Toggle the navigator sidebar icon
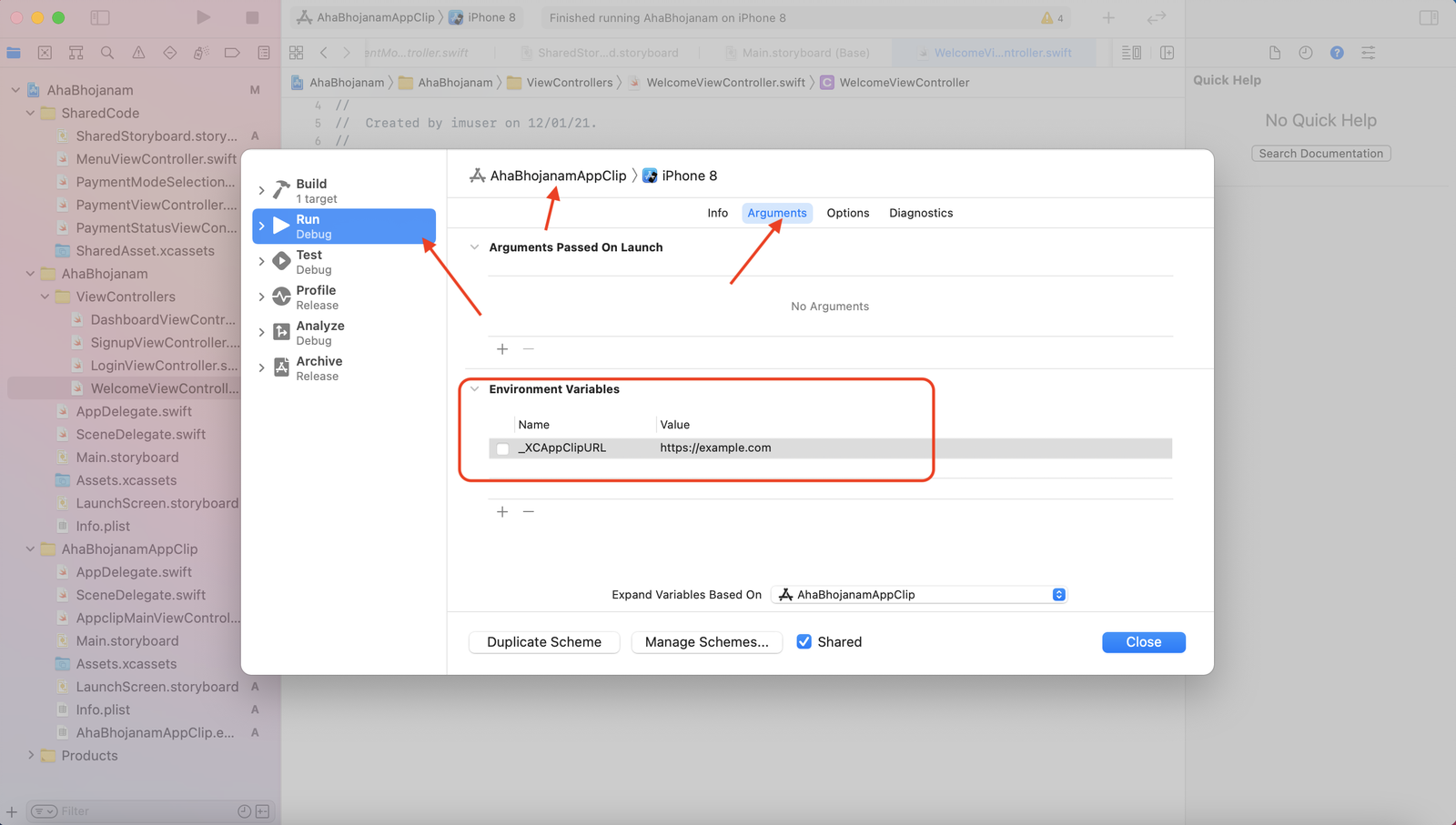This screenshot has width=1456, height=825. (x=100, y=17)
